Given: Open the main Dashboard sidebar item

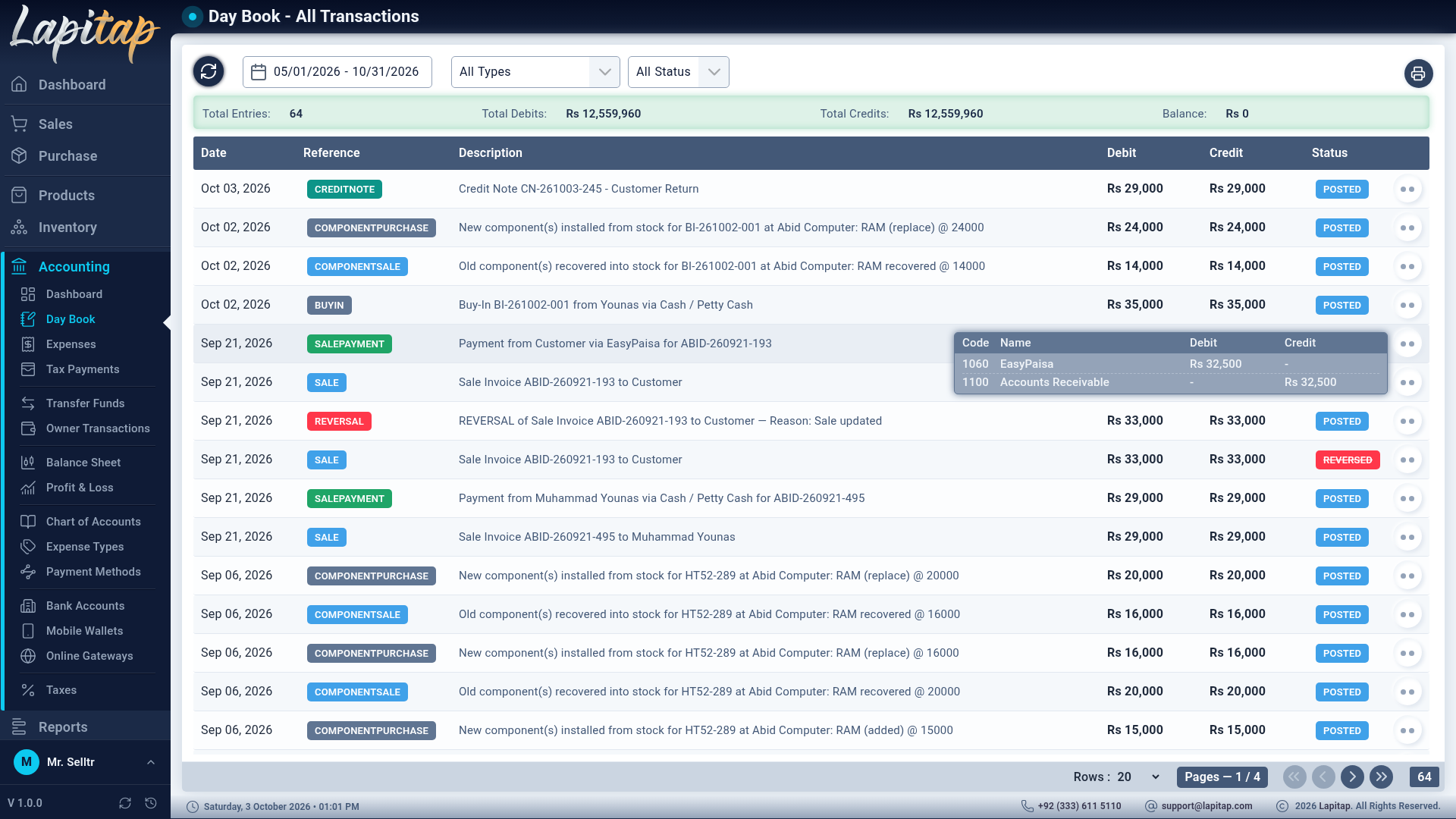Looking at the screenshot, I should [x=85, y=85].
